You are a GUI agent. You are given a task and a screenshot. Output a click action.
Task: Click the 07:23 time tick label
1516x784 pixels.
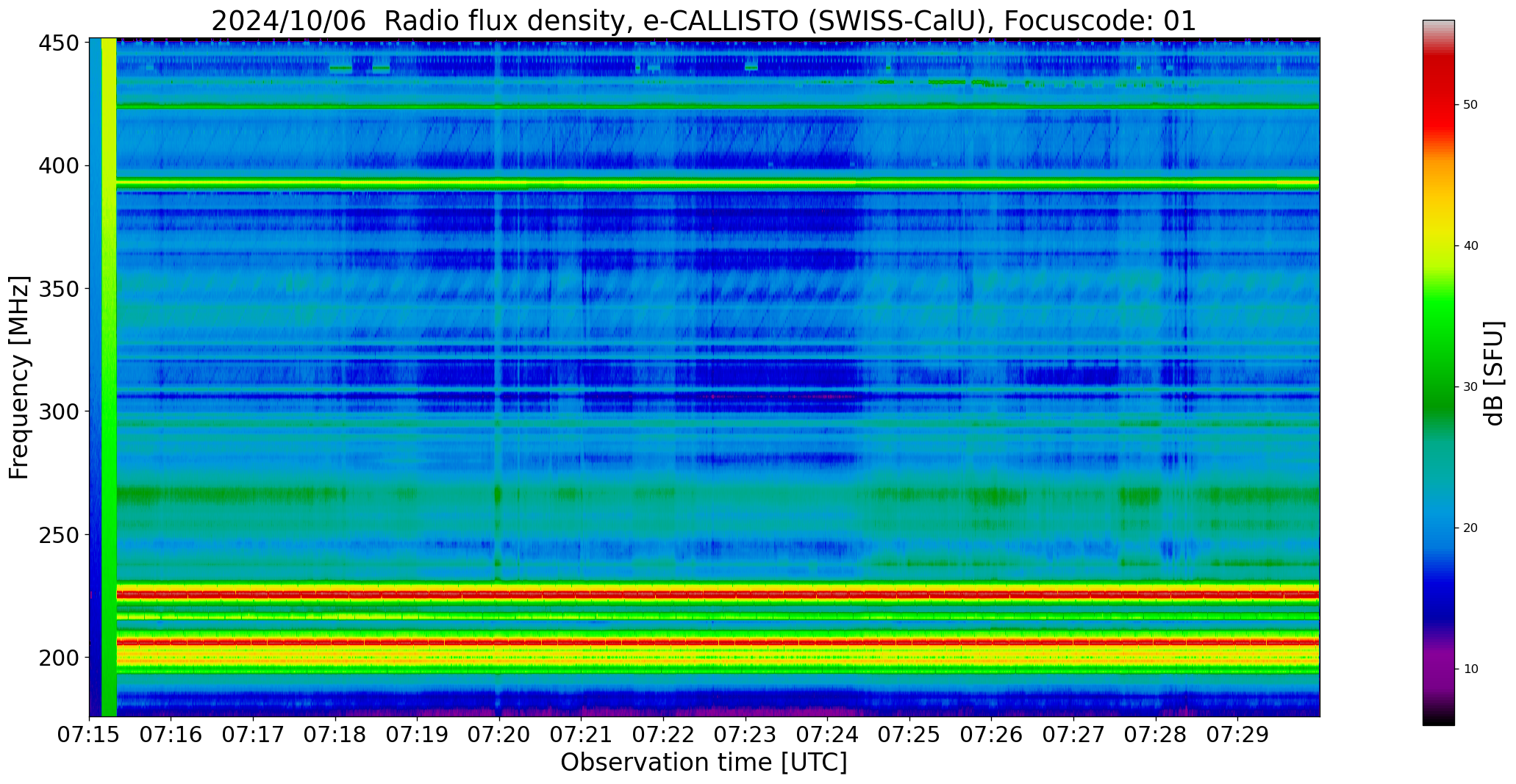point(746,735)
